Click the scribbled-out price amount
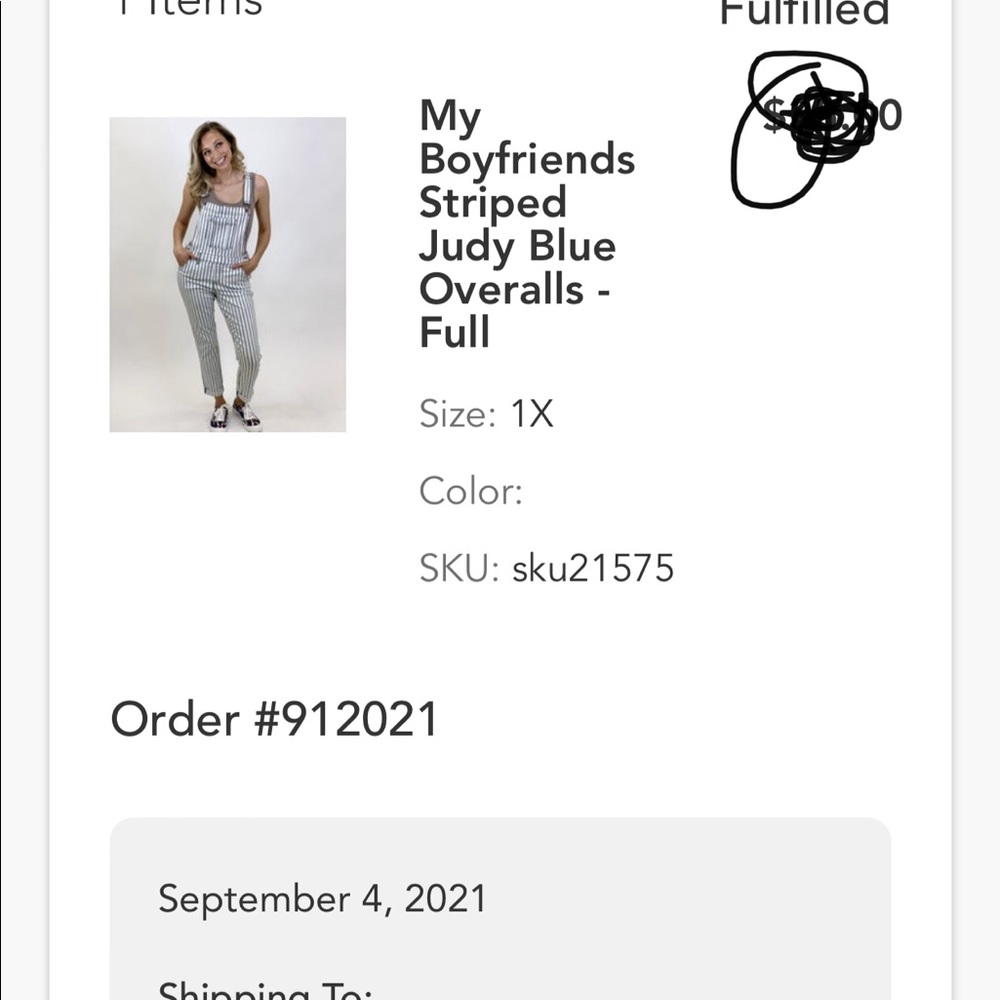1000x1000 pixels. point(830,116)
